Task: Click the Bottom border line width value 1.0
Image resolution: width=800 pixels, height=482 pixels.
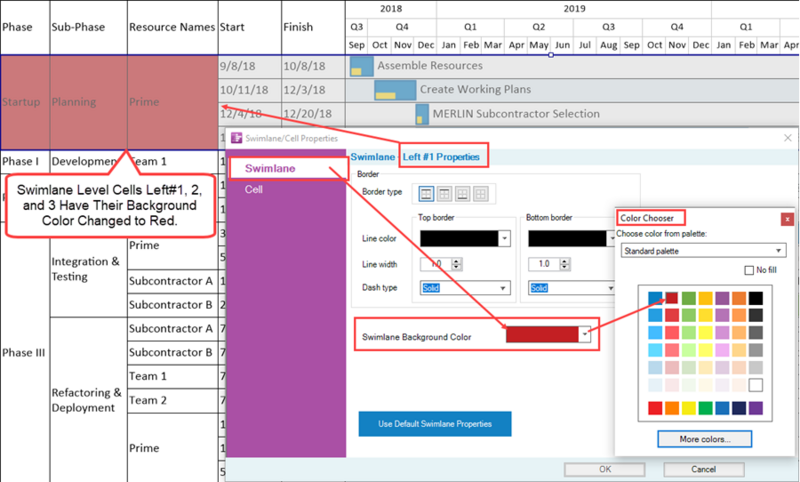Action: [544, 264]
